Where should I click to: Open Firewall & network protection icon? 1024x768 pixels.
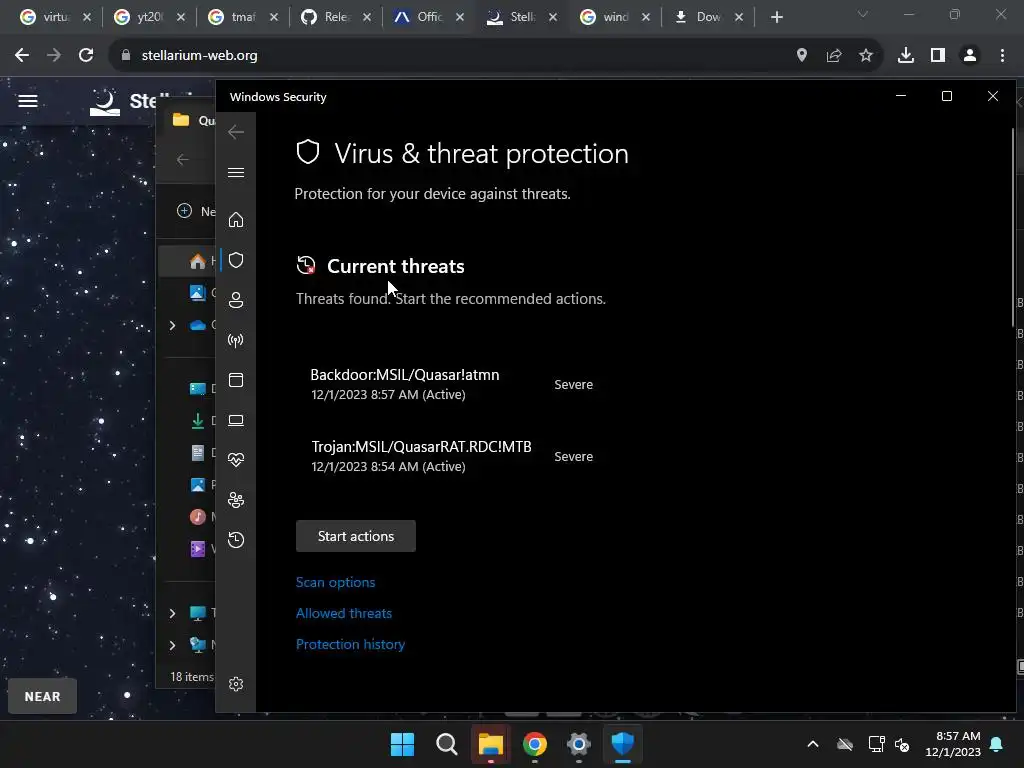coord(236,340)
